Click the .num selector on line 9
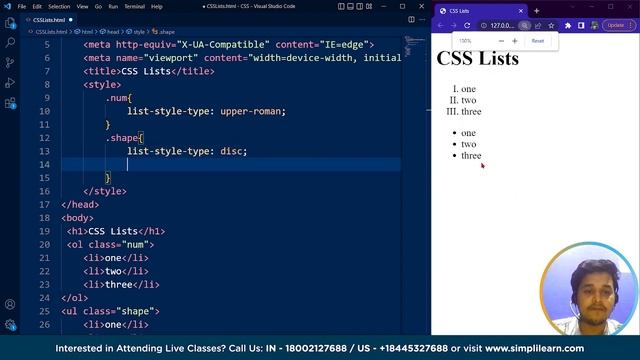This screenshot has width=640, height=360. 118,98
